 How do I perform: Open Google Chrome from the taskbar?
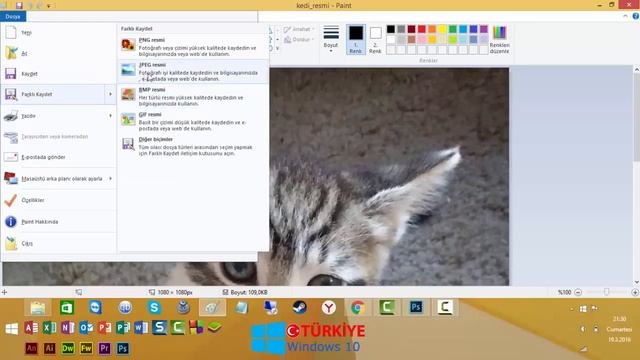point(358,307)
